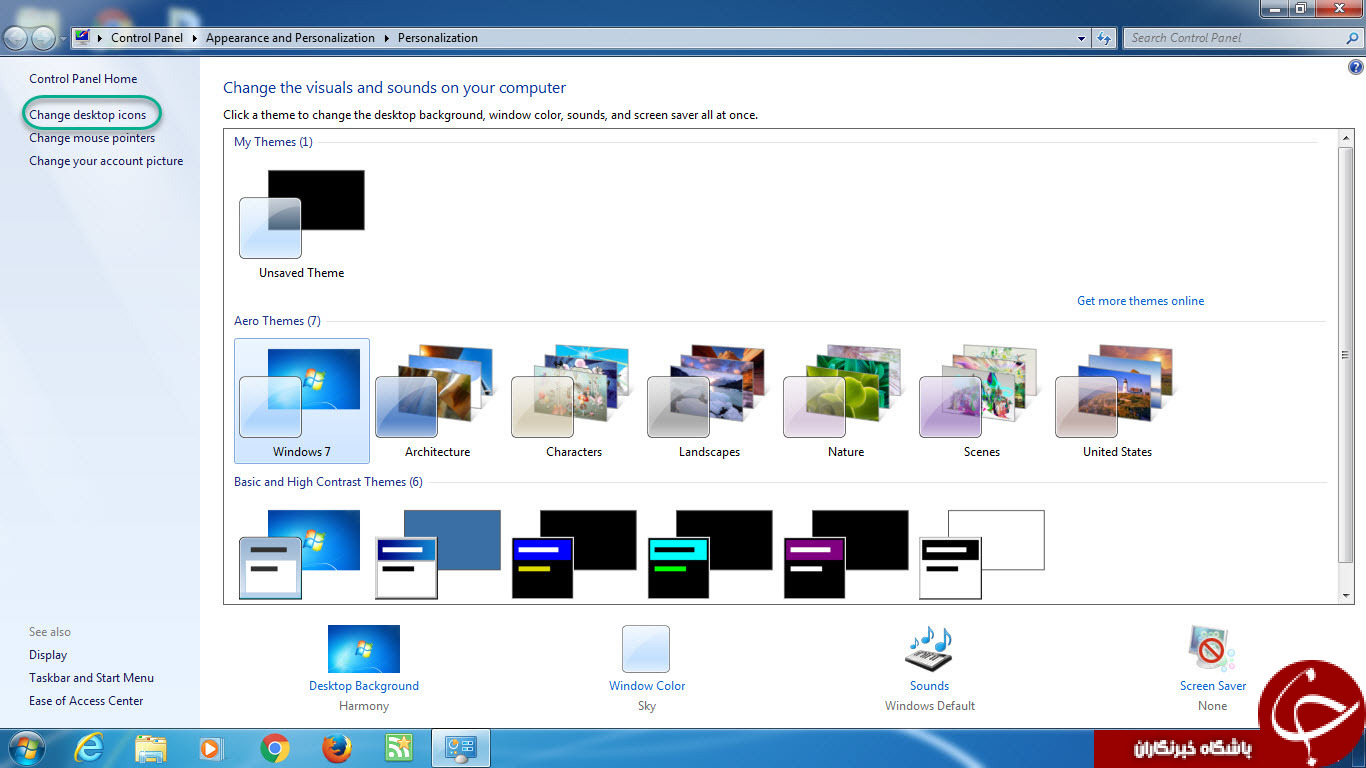1366x768 pixels.
Task: Click the themes list scrollbar down arrow
Action: point(1347,595)
